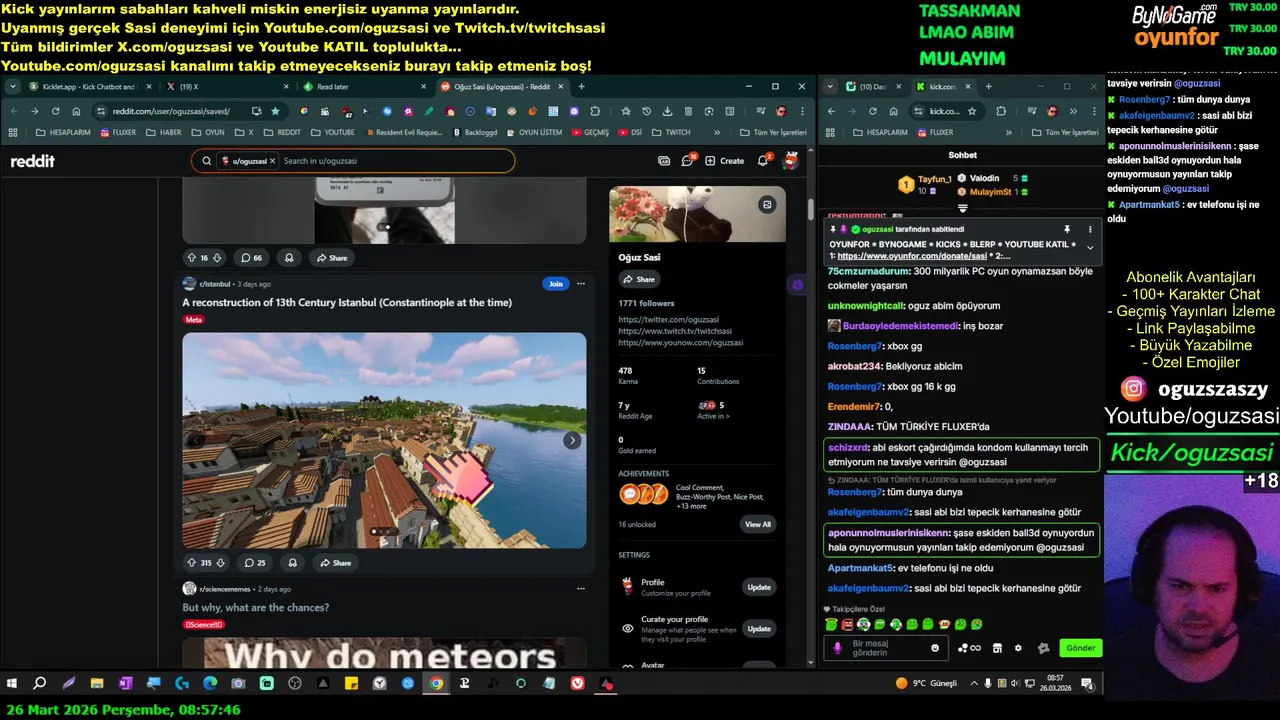This screenshot has height=720, width=1280.
Task: Click the Meta flair tag
Action: pos(193,320)
